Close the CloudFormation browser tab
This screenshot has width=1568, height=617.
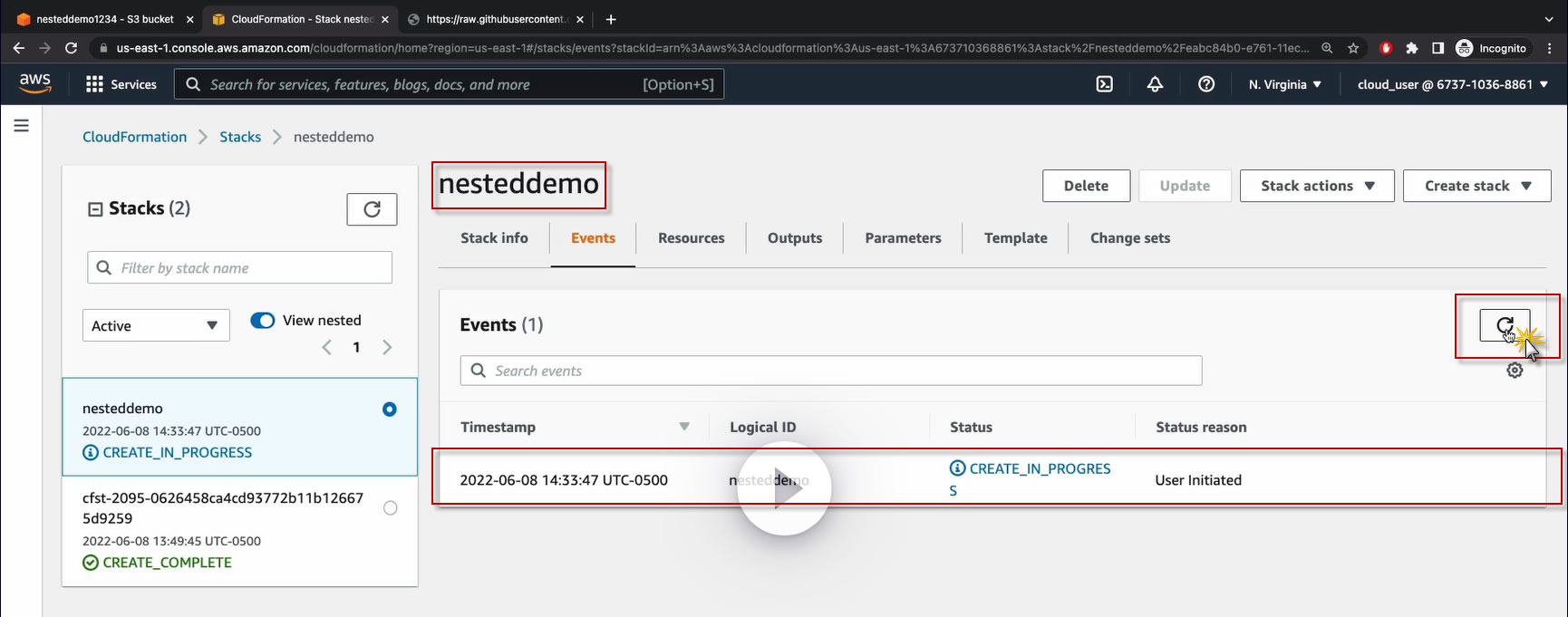tap(384, 19)
